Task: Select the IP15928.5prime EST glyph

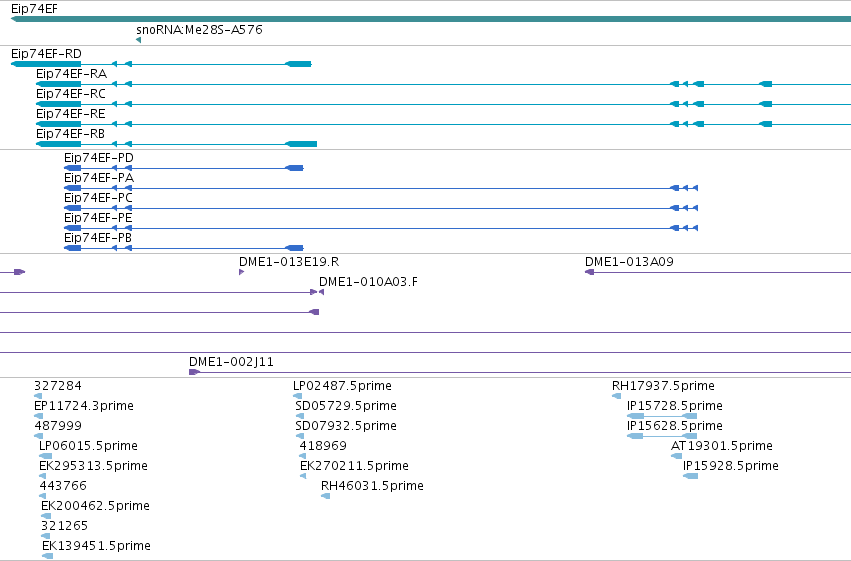Action: [690, 476]
